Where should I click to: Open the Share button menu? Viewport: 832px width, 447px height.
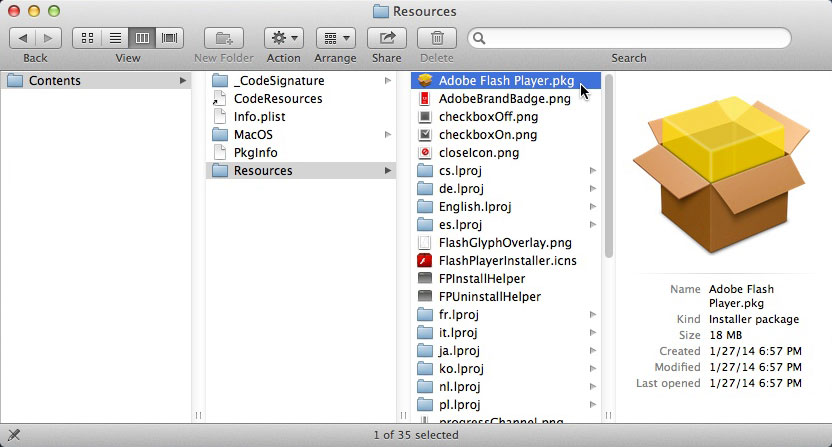point(387,38)
